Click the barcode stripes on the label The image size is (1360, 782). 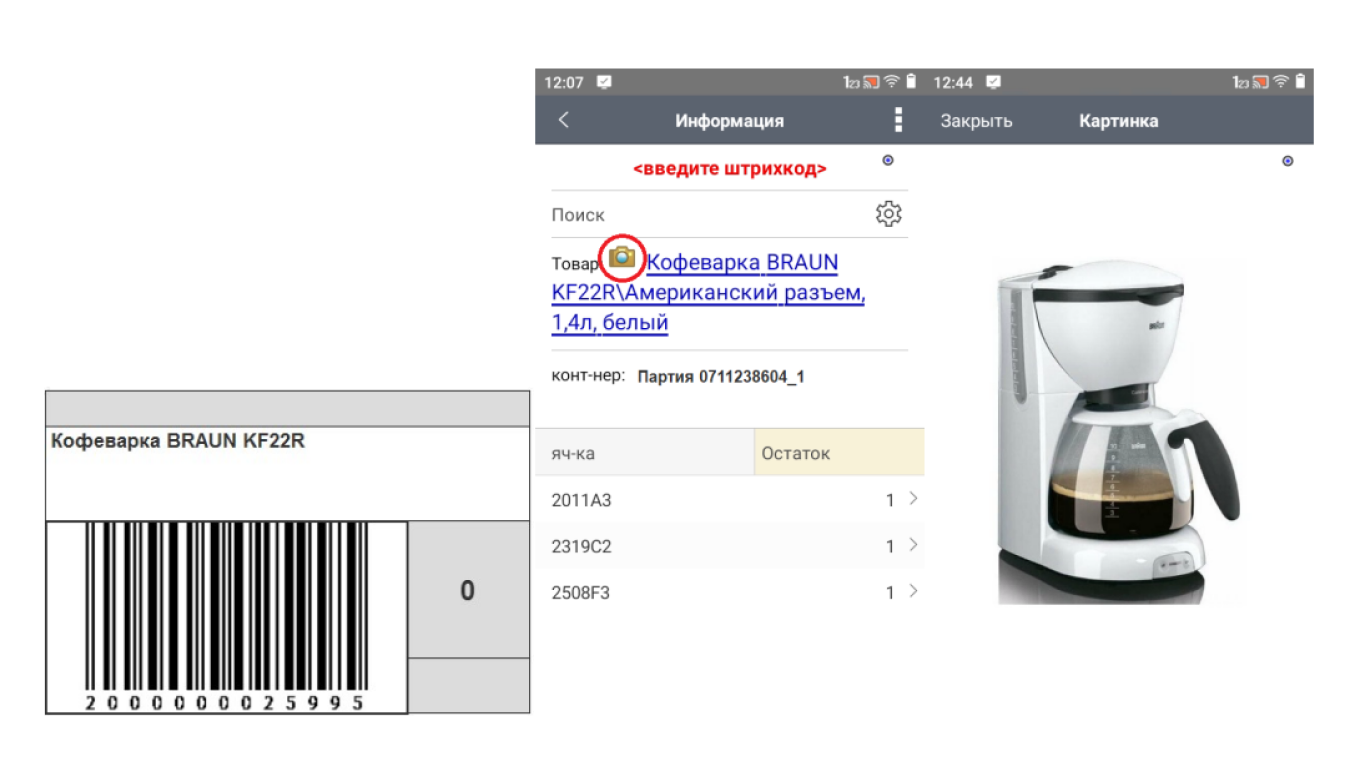click(225, 606)
